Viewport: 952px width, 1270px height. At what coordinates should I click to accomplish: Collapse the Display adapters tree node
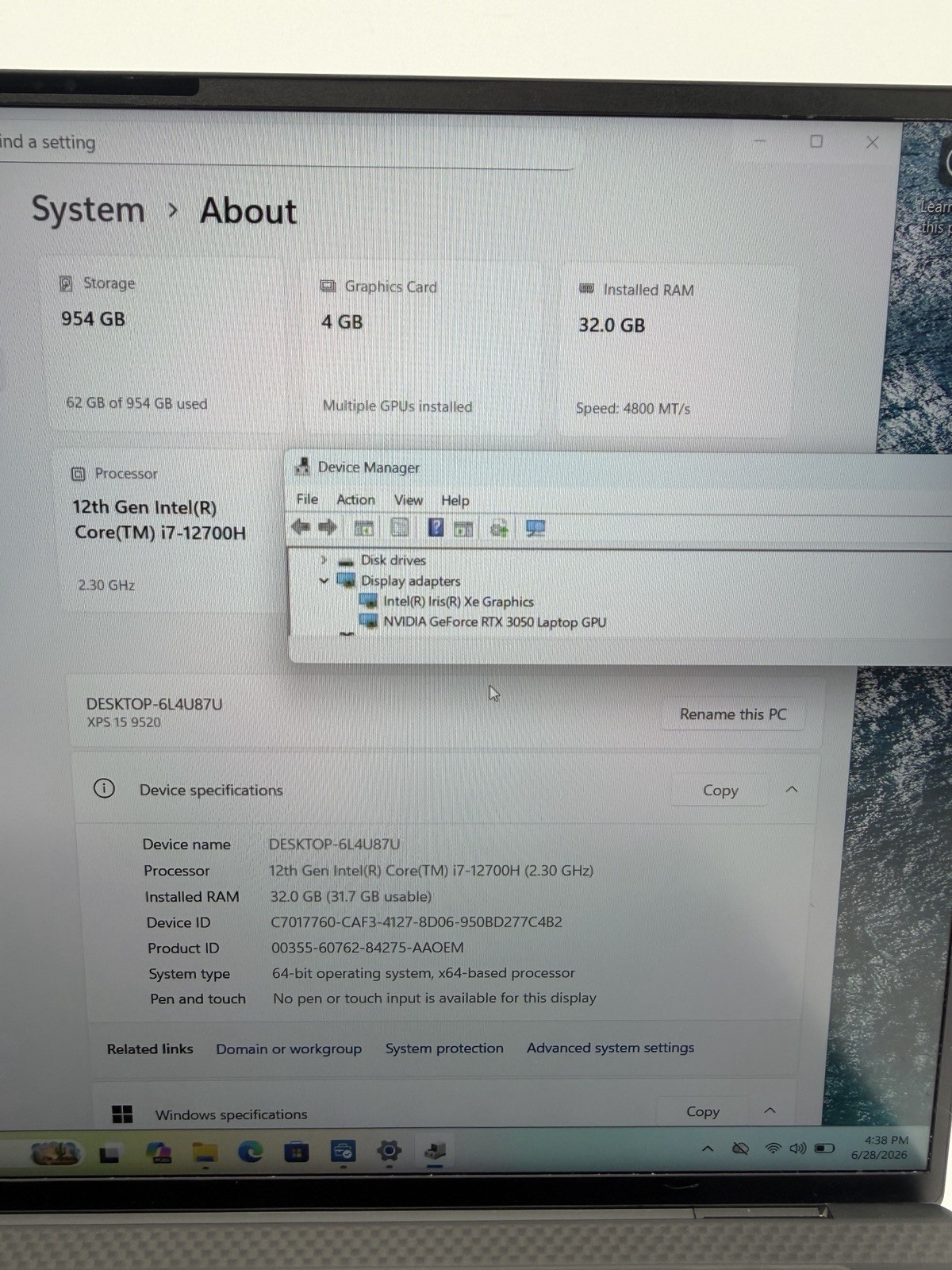tap(324, 580)
